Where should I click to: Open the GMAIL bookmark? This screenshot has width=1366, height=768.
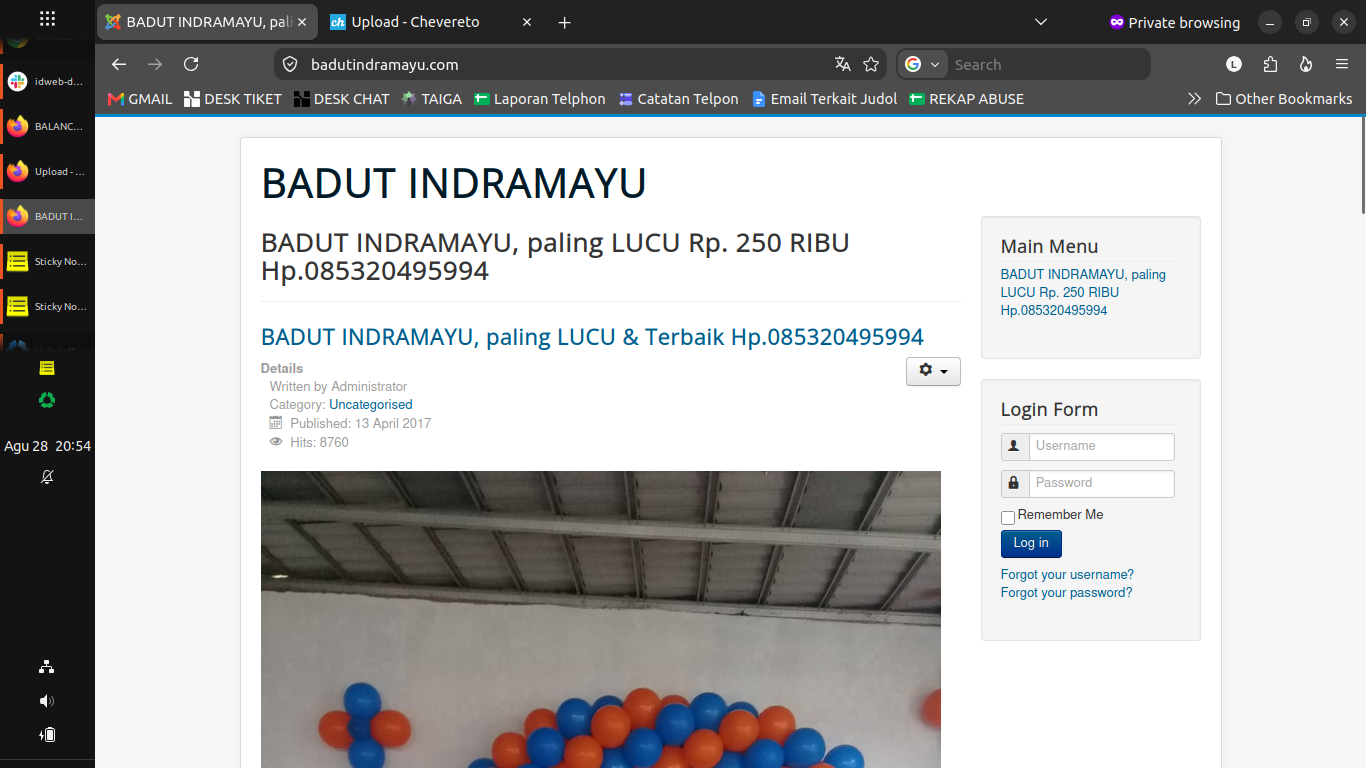139,99
